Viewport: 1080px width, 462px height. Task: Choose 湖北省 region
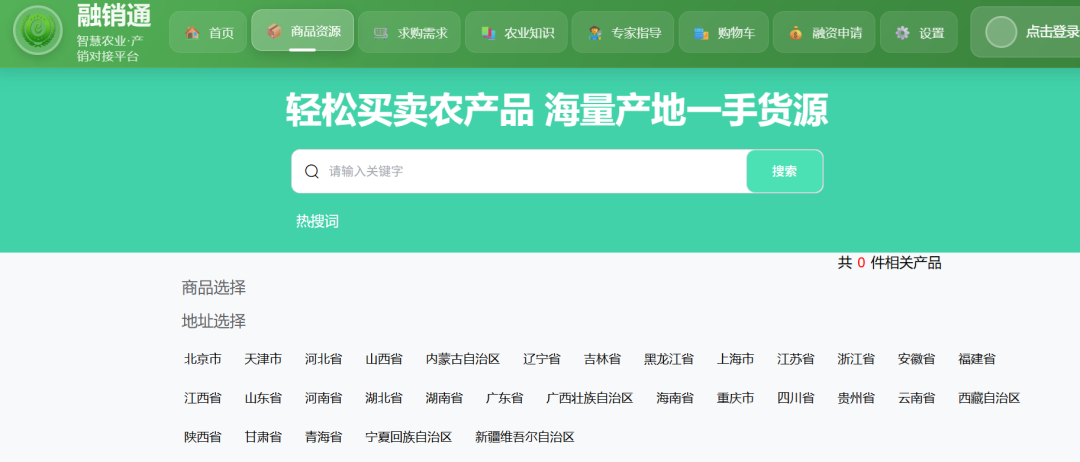384,398
